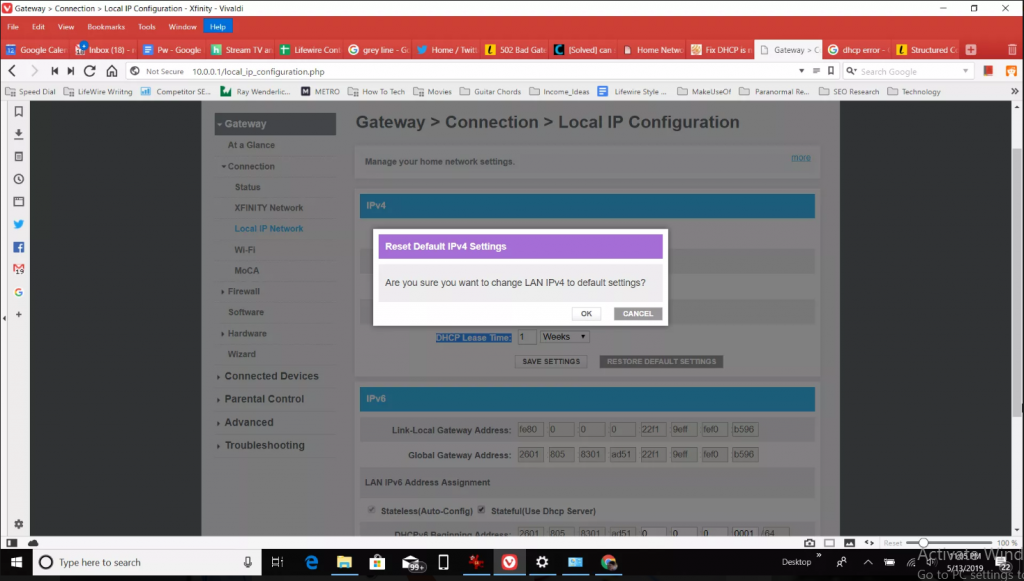
Task: Open the Edit menu
Action: (x=39, y=27)
